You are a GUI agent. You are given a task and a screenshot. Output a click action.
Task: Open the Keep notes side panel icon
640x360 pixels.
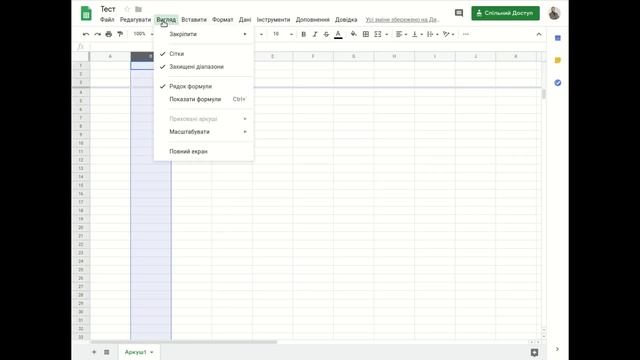(558, 60)
